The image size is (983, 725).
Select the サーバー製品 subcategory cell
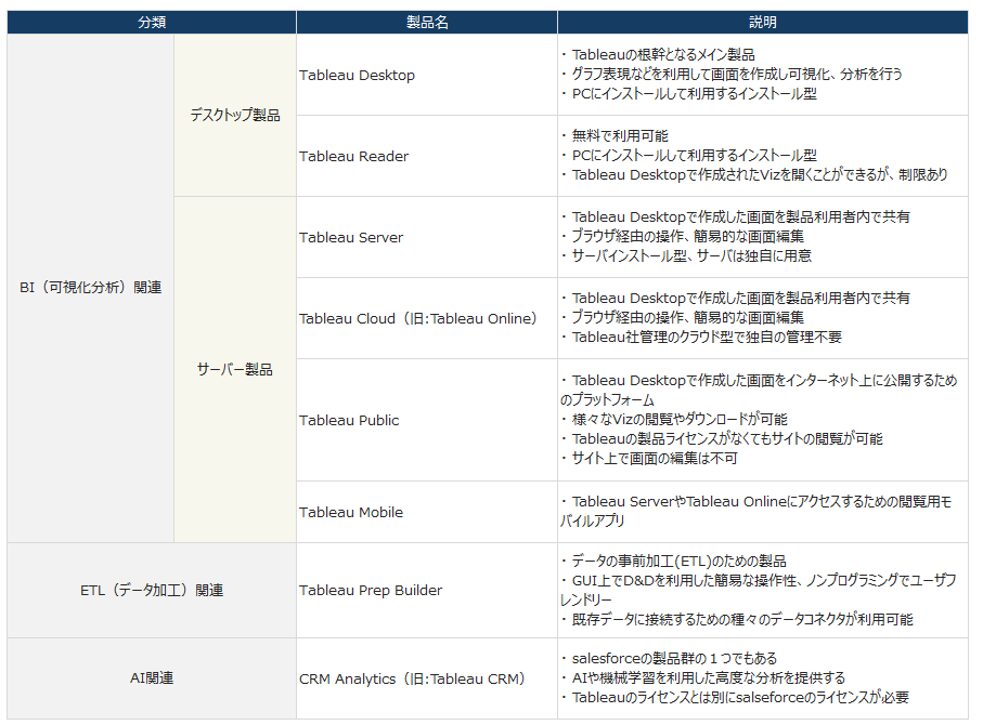[235, 369]
